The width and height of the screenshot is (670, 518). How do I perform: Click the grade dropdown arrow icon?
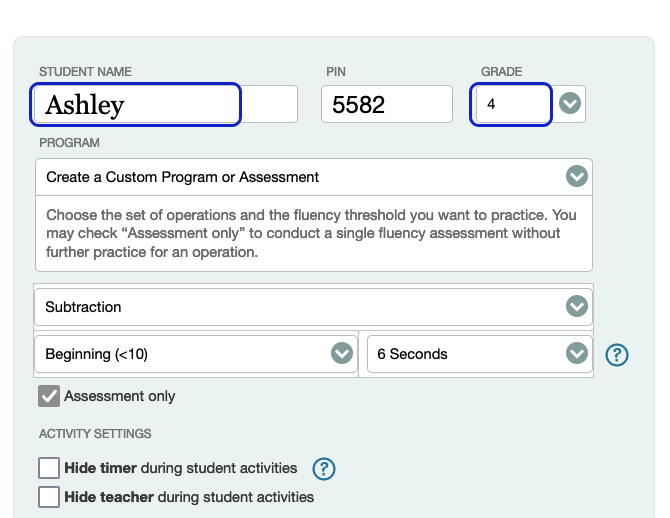[570, 104]
